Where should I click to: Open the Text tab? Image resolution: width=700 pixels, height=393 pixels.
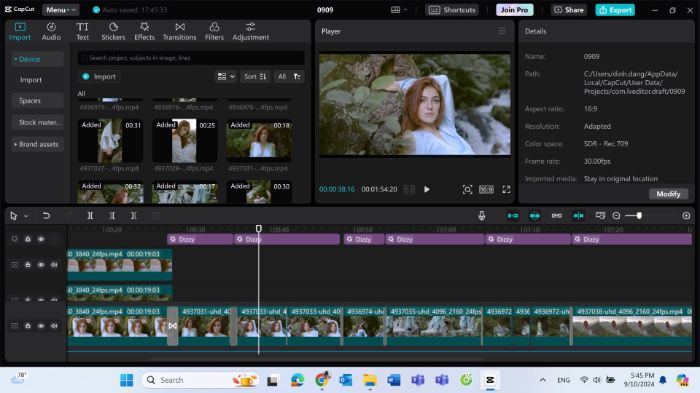83,32
